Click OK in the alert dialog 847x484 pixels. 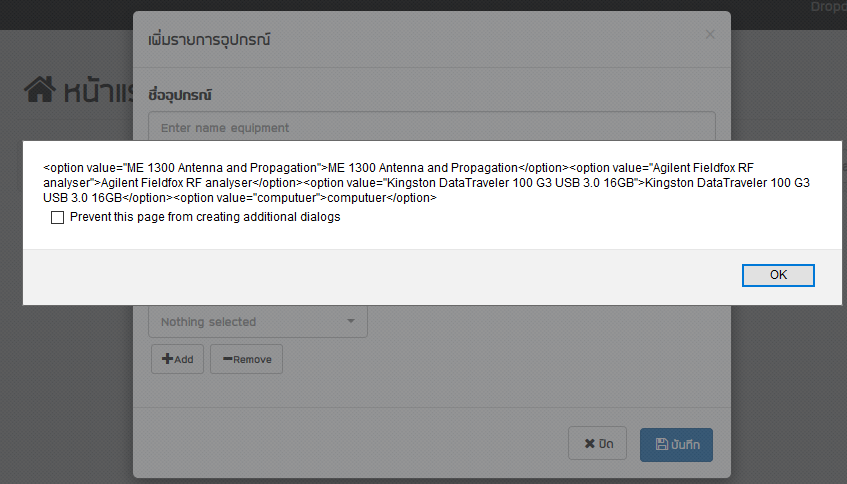click(778, 275)
